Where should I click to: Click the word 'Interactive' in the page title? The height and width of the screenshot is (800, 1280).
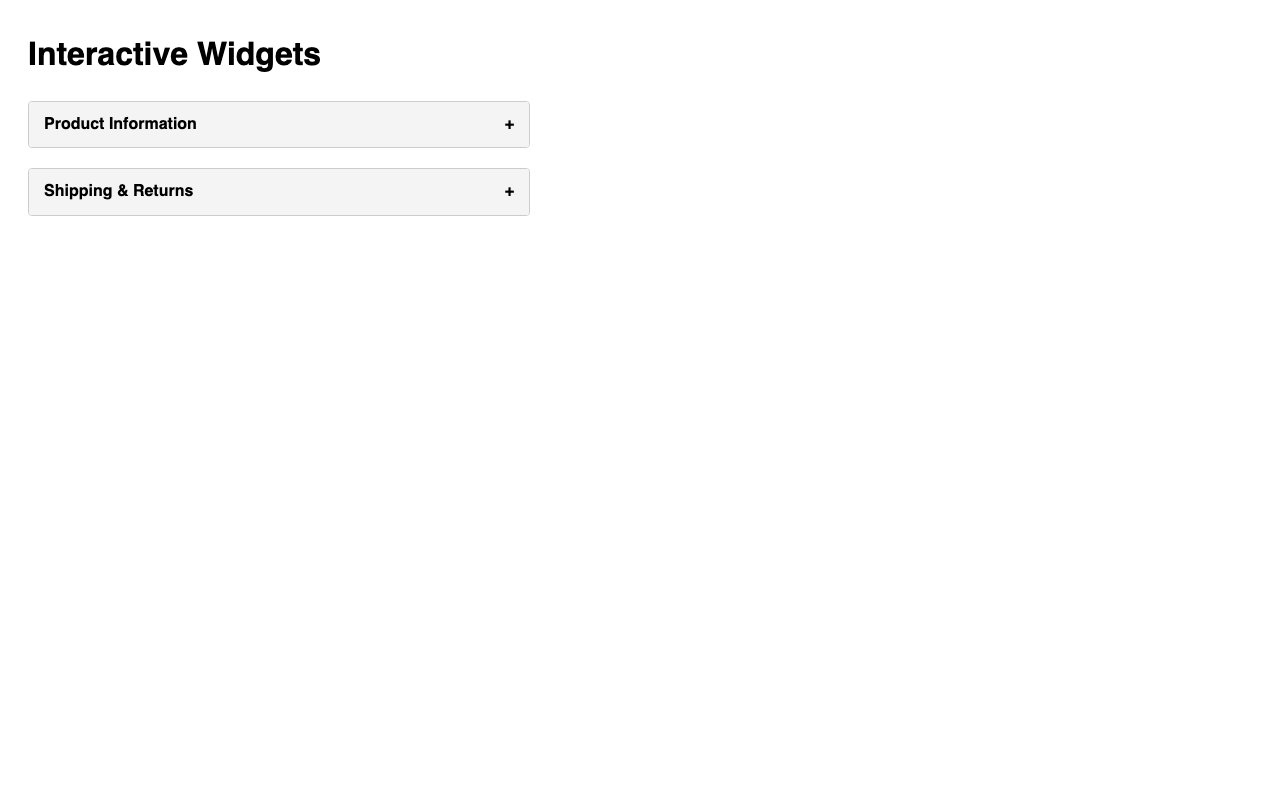coord(108,54)
